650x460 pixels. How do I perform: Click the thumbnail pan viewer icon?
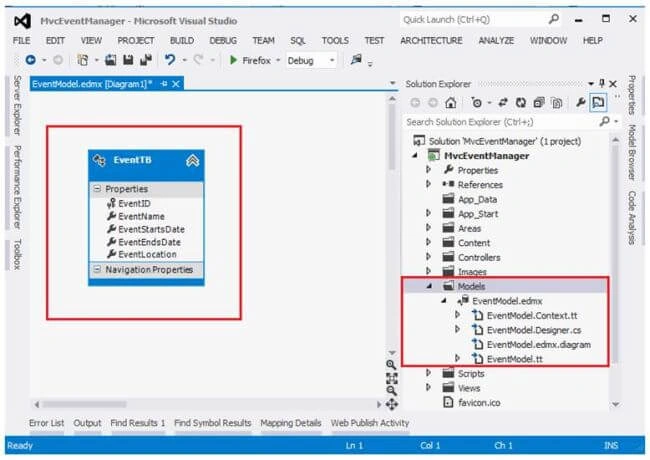click(x=392, y=404)
